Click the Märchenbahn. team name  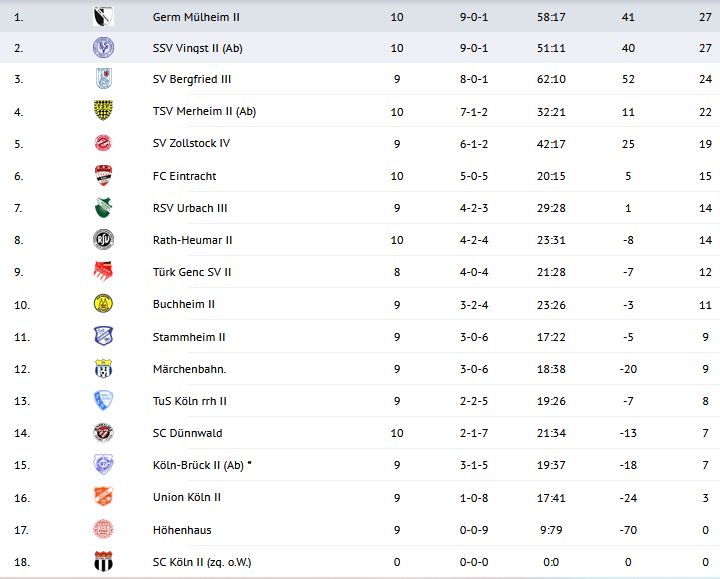(189, 369)
